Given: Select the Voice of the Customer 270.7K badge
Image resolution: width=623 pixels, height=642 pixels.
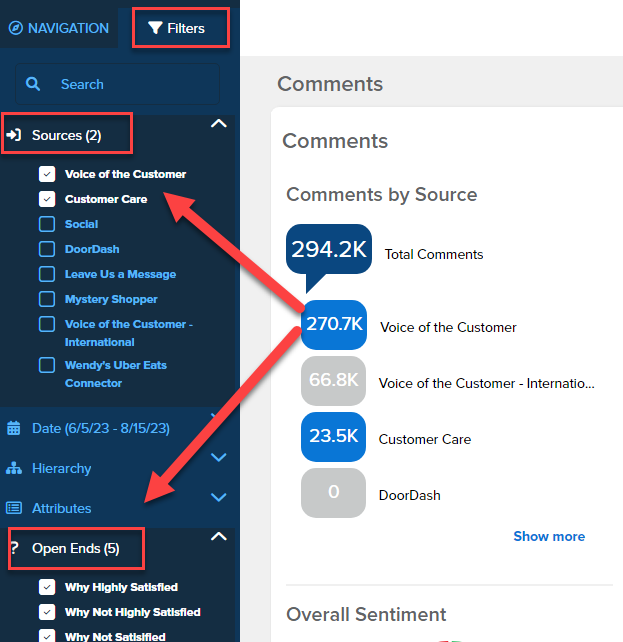Looking at the screenshot, I should [333, 326].
